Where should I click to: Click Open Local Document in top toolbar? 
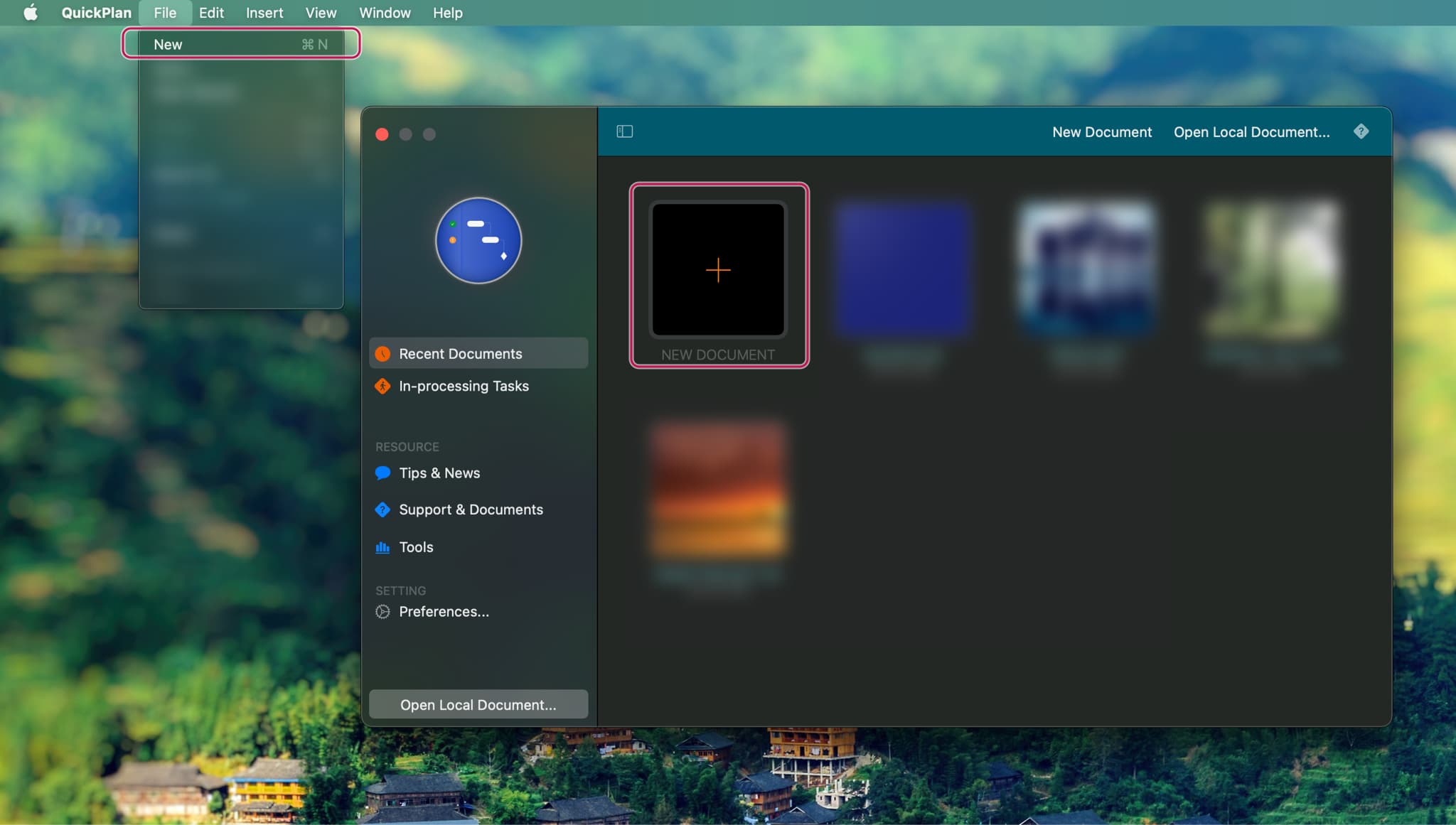click(x=1251, y=132)
